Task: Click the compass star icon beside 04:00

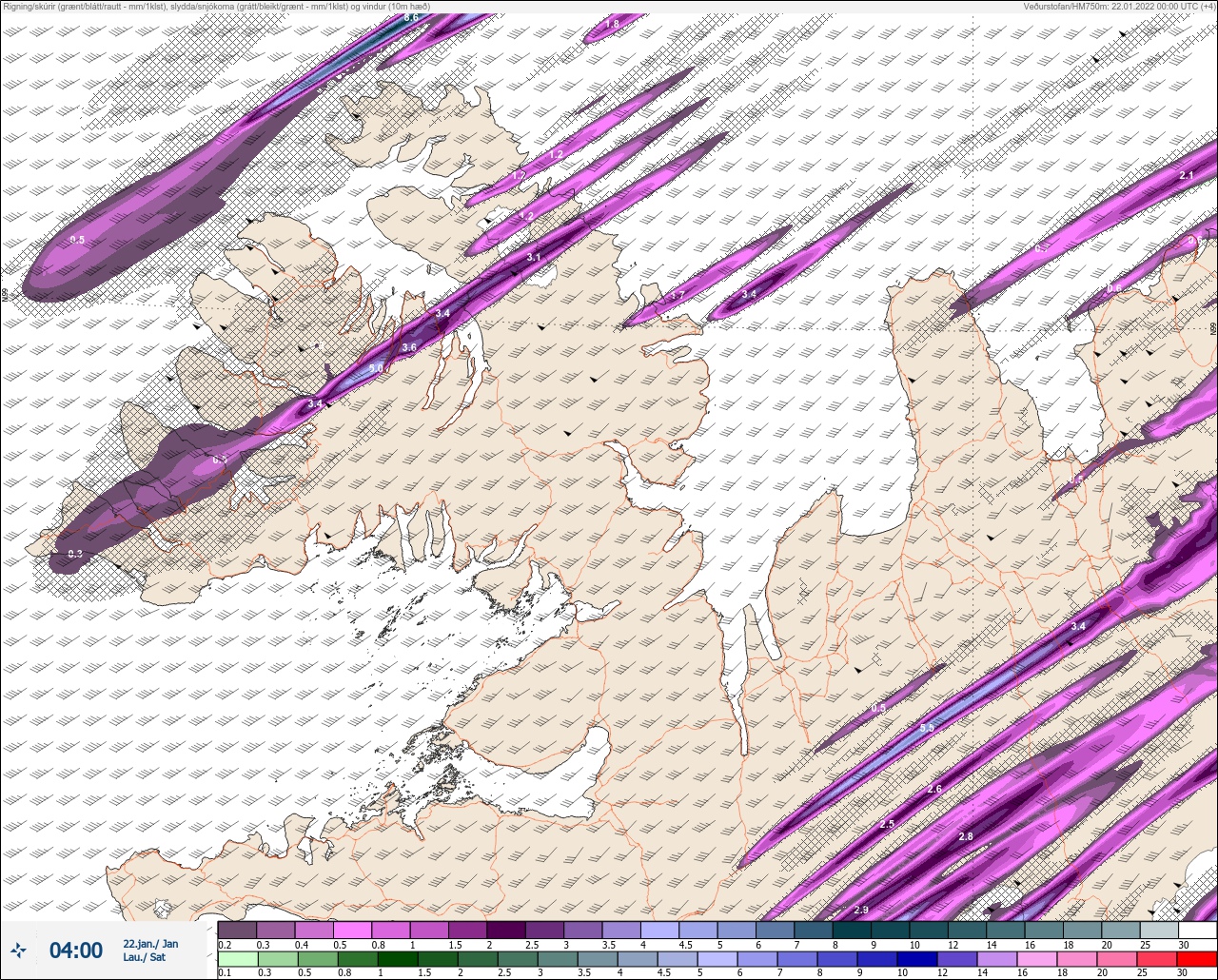Action: (x=19, y=951)
